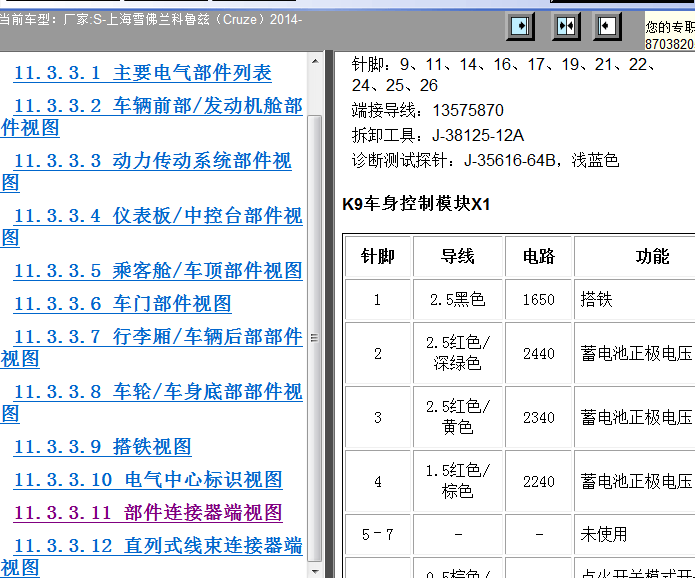Click the 针脚 column header
Image resolution: width=695 pixels, height=578 pixels.
click(x=378, y=256)
